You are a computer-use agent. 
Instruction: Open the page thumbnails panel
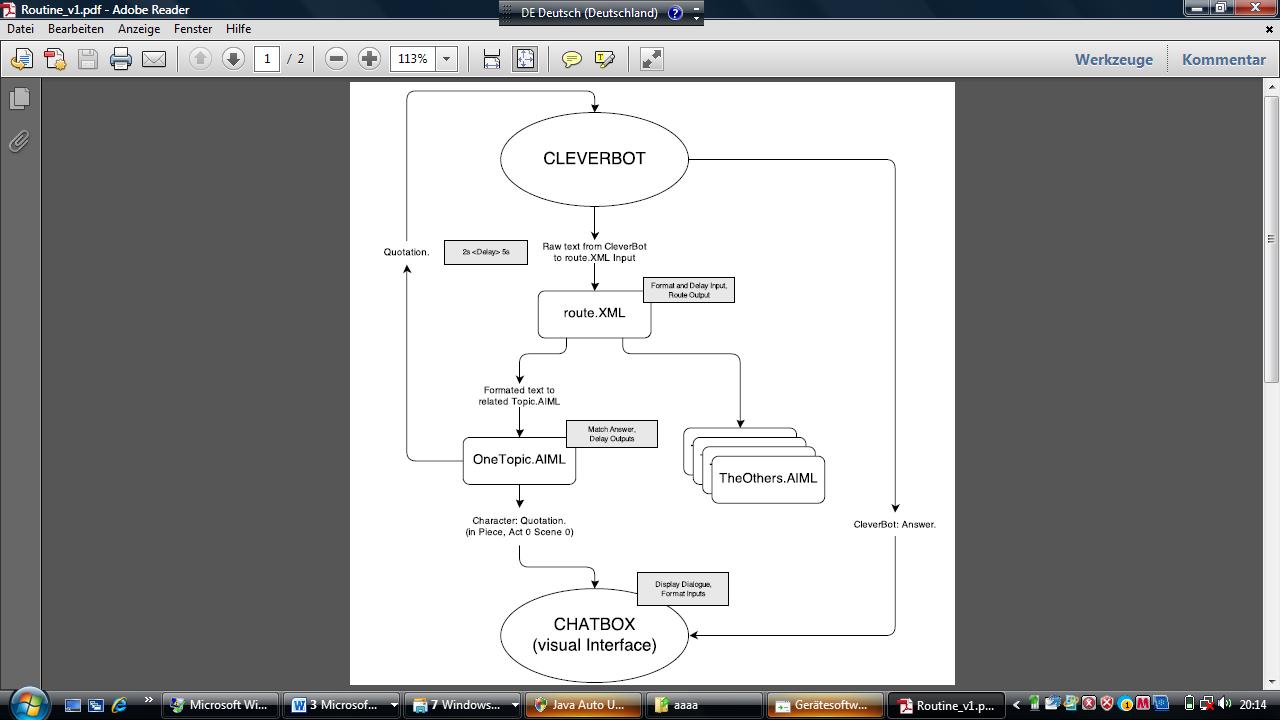[x=19, y=98]
